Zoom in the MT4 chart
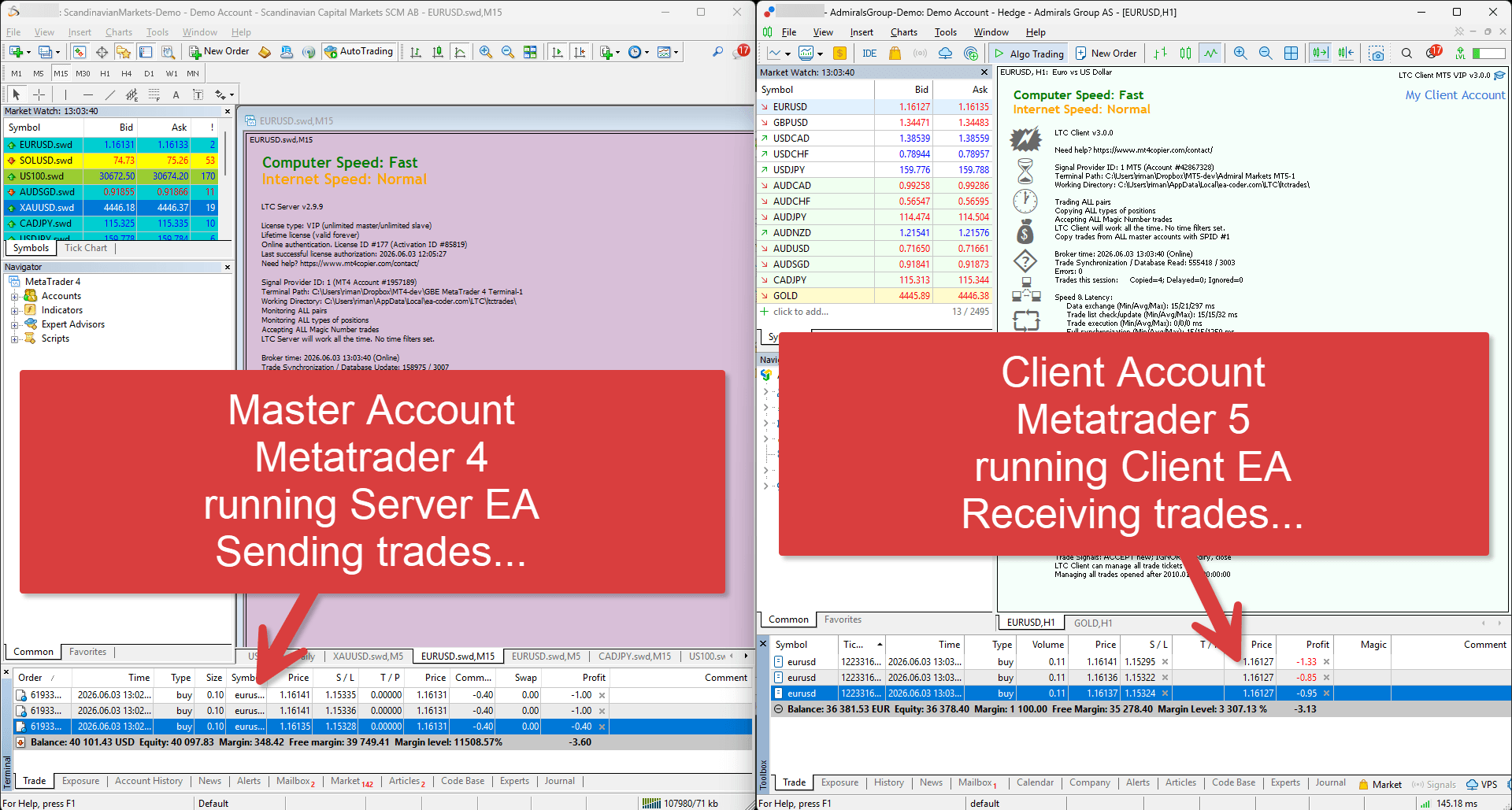 point(486,52)
